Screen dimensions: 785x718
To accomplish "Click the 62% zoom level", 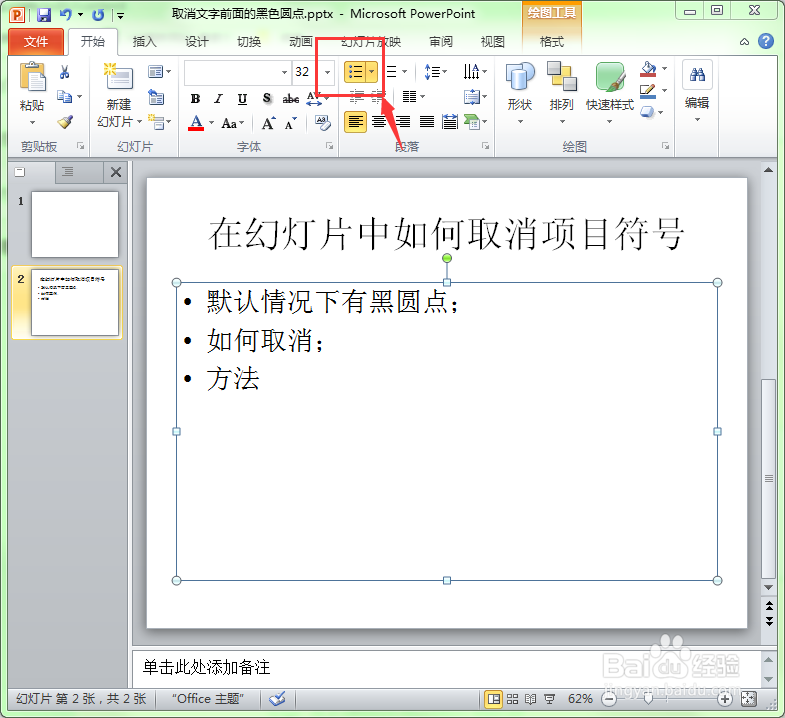I will [580, 698].
